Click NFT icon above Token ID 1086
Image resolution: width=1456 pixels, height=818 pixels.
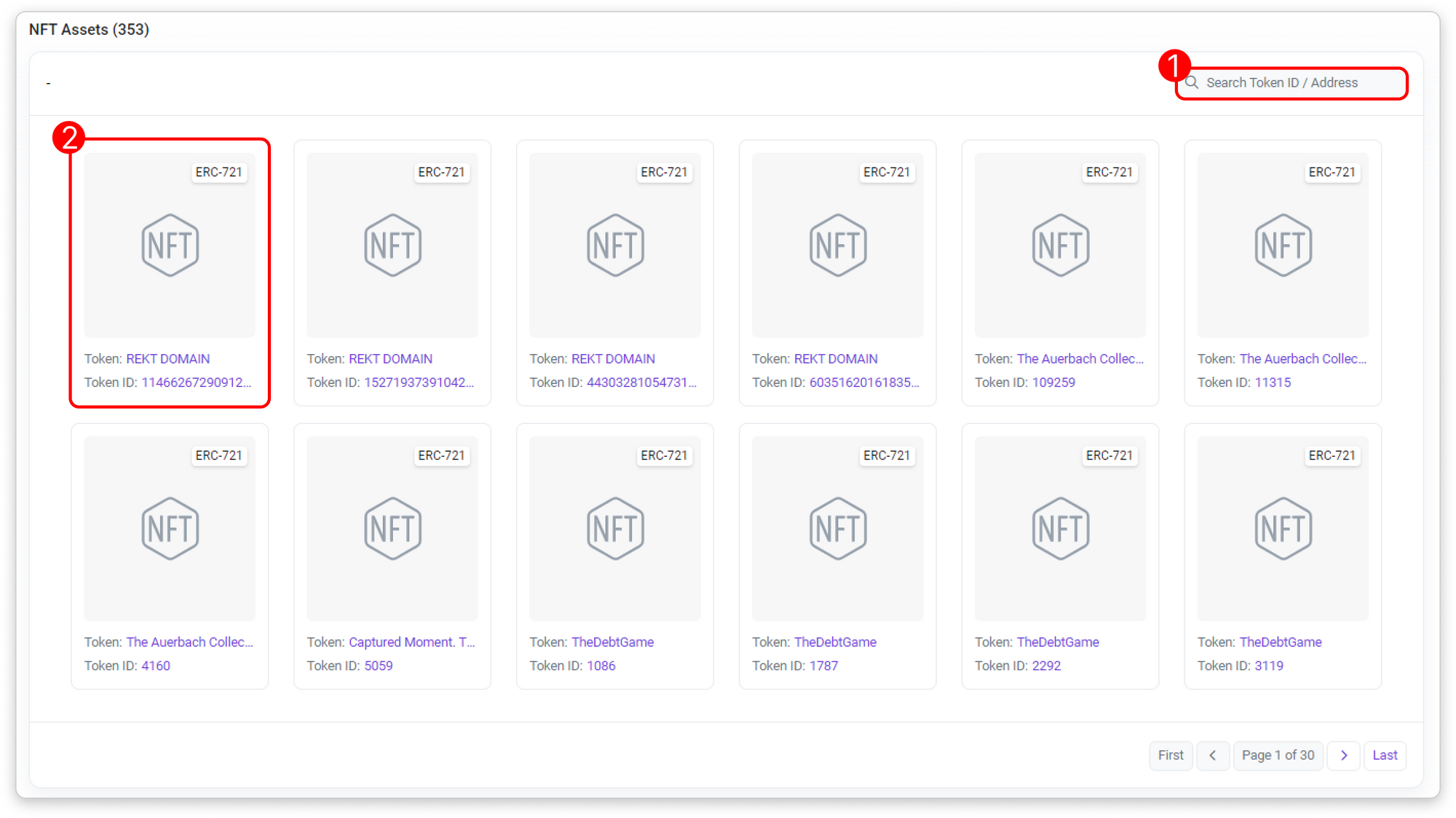click(x=615, y=529)
